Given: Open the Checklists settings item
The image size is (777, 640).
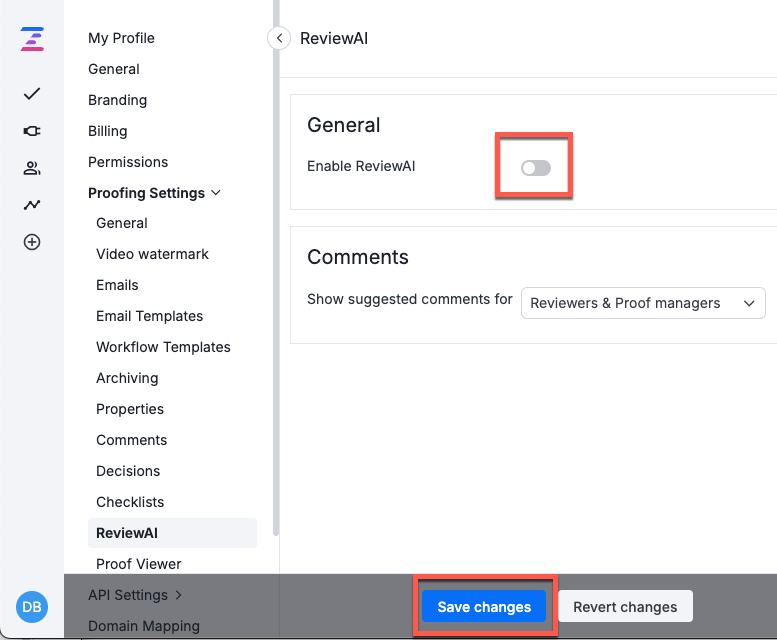Looking at the screenshot, I should click(130, 502).
